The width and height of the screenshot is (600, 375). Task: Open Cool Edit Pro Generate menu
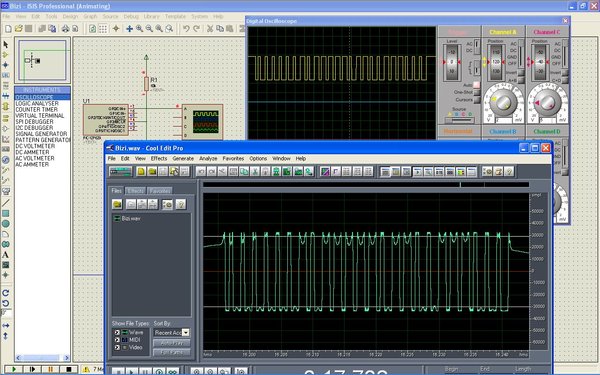point(183,158)
